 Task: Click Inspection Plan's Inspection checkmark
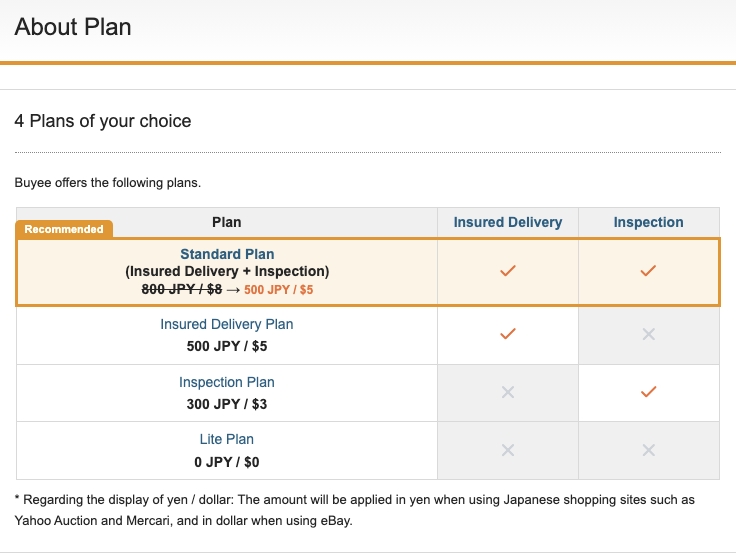649,392
